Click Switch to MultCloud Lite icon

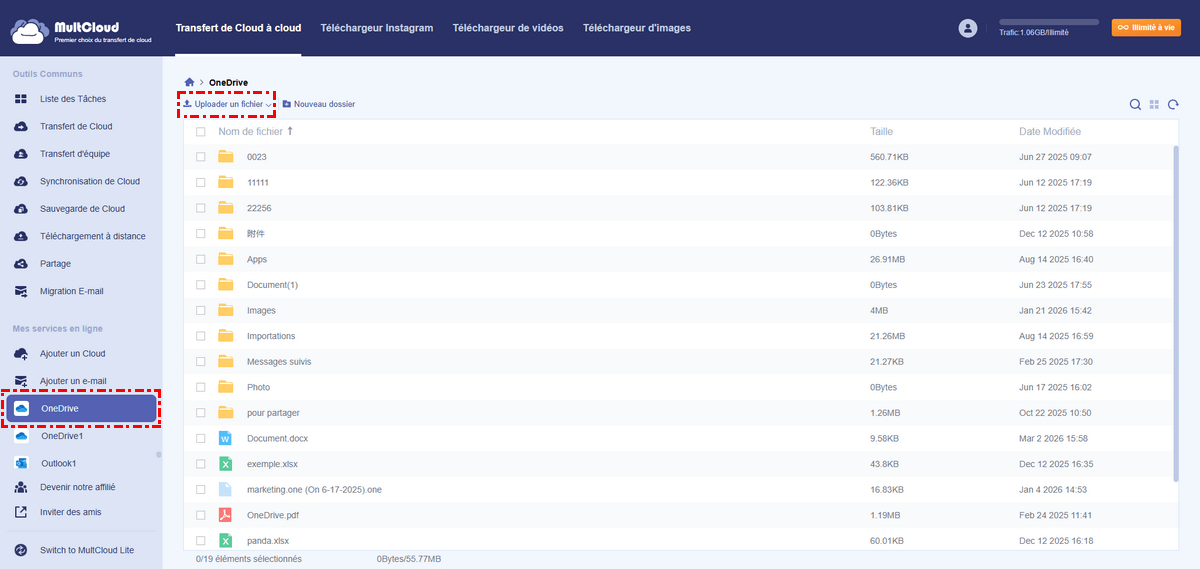pos(21,550)
